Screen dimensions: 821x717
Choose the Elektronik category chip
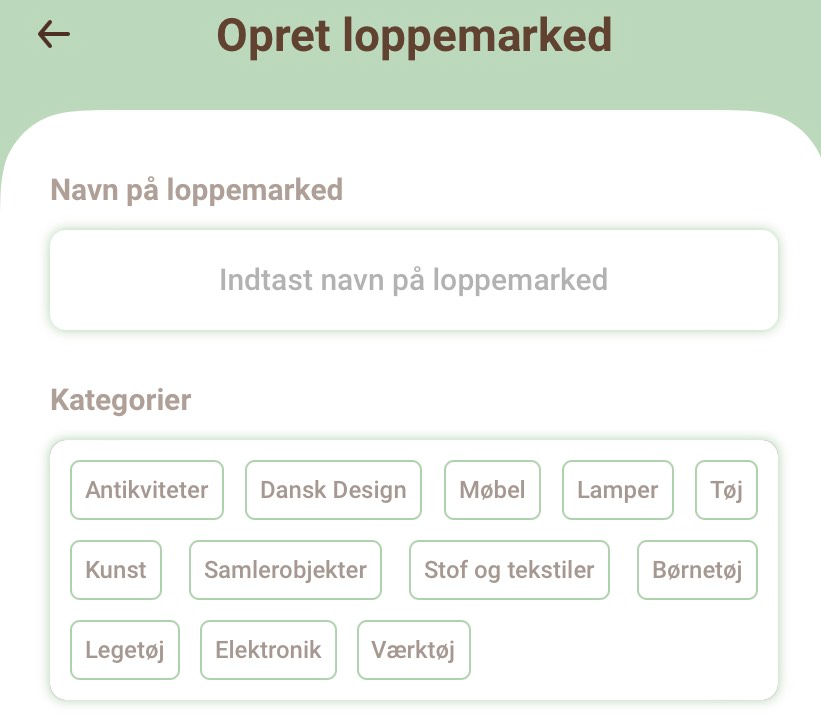coord(269,650)
